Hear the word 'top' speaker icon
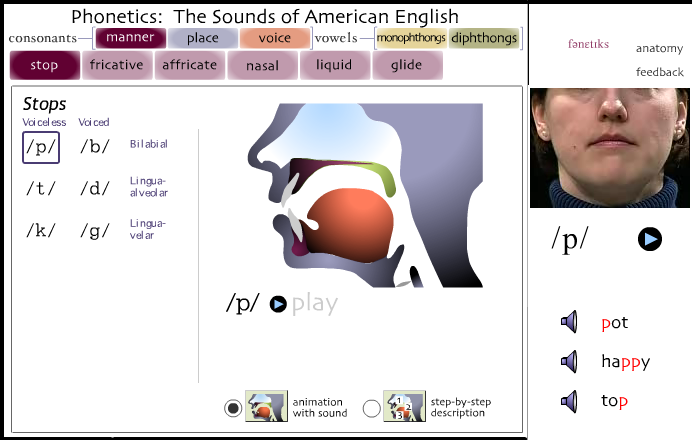Image resolution: width=692 pixels, height=440 pixels. [x=569, y=401]
